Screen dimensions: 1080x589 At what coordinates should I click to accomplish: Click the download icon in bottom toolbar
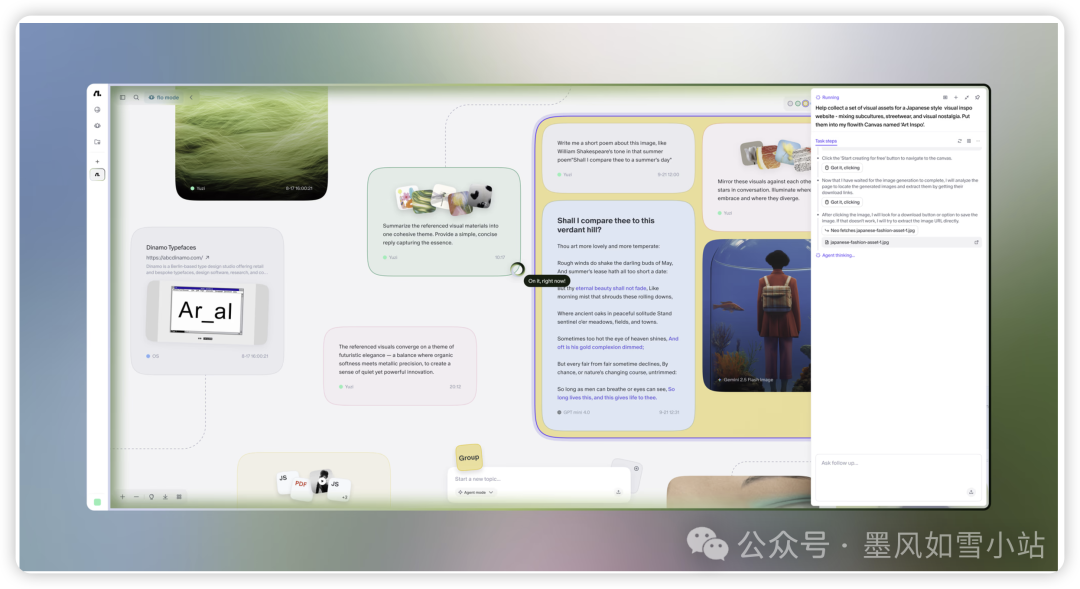click(x=165, y=497)
